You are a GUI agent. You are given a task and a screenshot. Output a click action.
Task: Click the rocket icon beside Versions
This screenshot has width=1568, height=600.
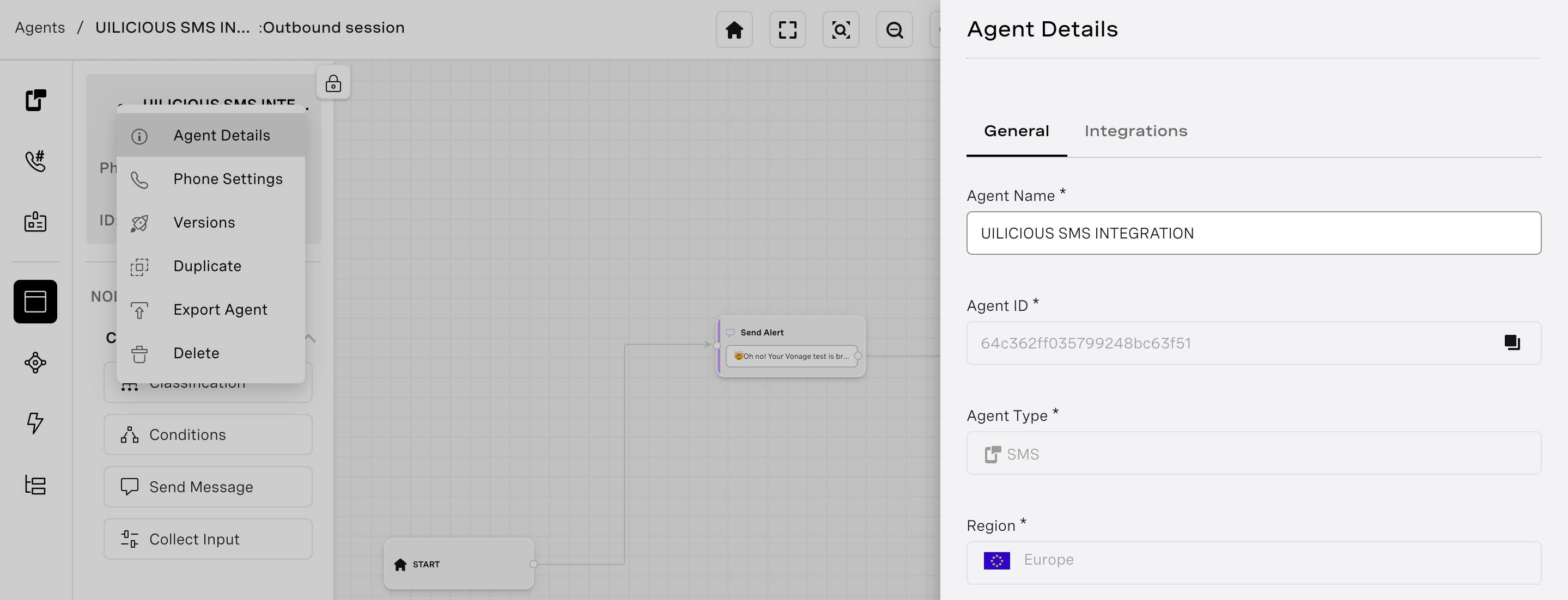point(139,223)
